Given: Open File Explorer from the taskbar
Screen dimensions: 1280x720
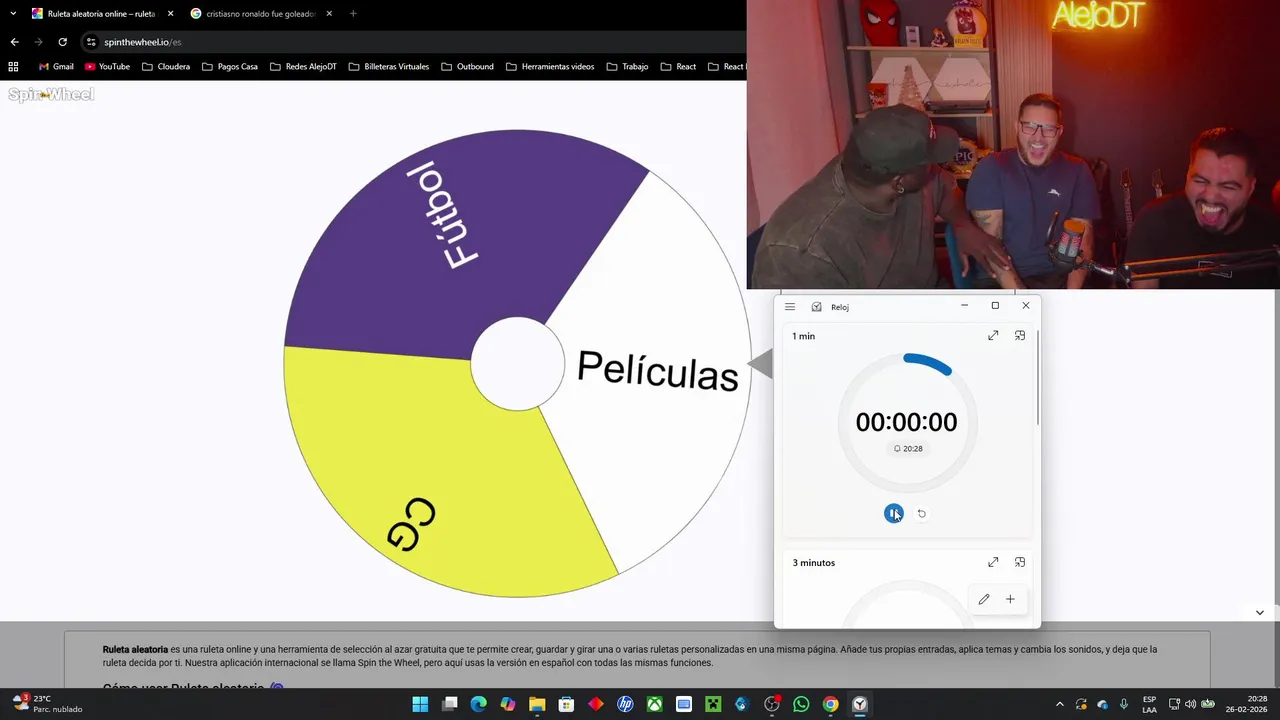Looking at the screenshot, I should point(537,704).
